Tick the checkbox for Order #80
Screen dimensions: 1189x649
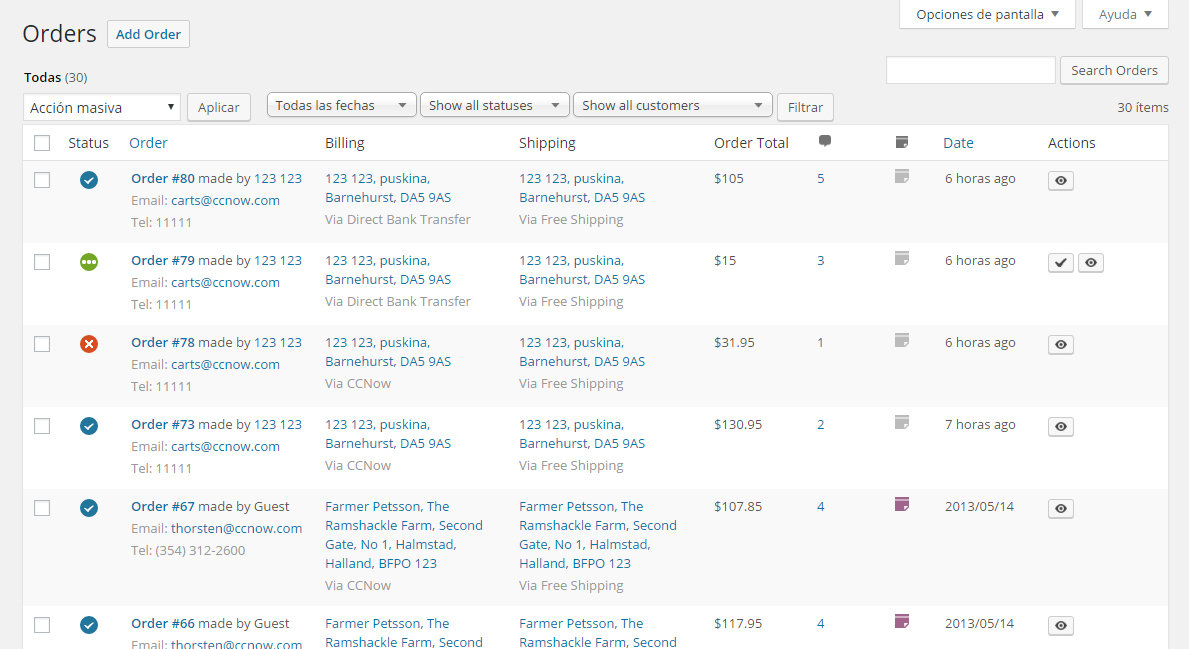pos(42,180)
